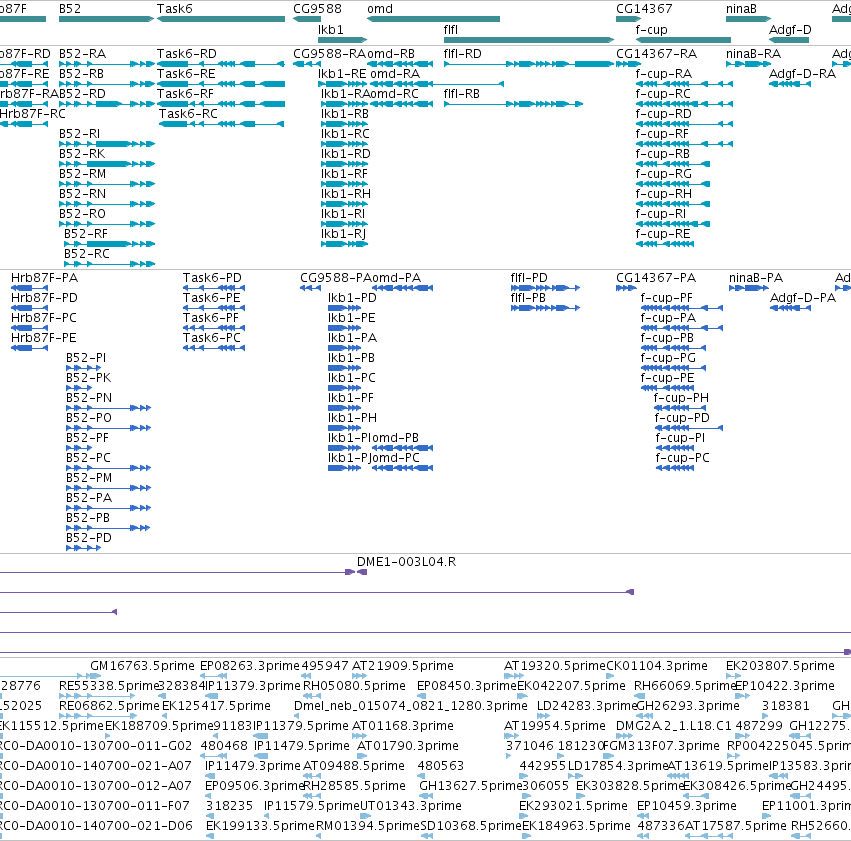
Task: Click transcript flfl-RD
Action: 462,54
